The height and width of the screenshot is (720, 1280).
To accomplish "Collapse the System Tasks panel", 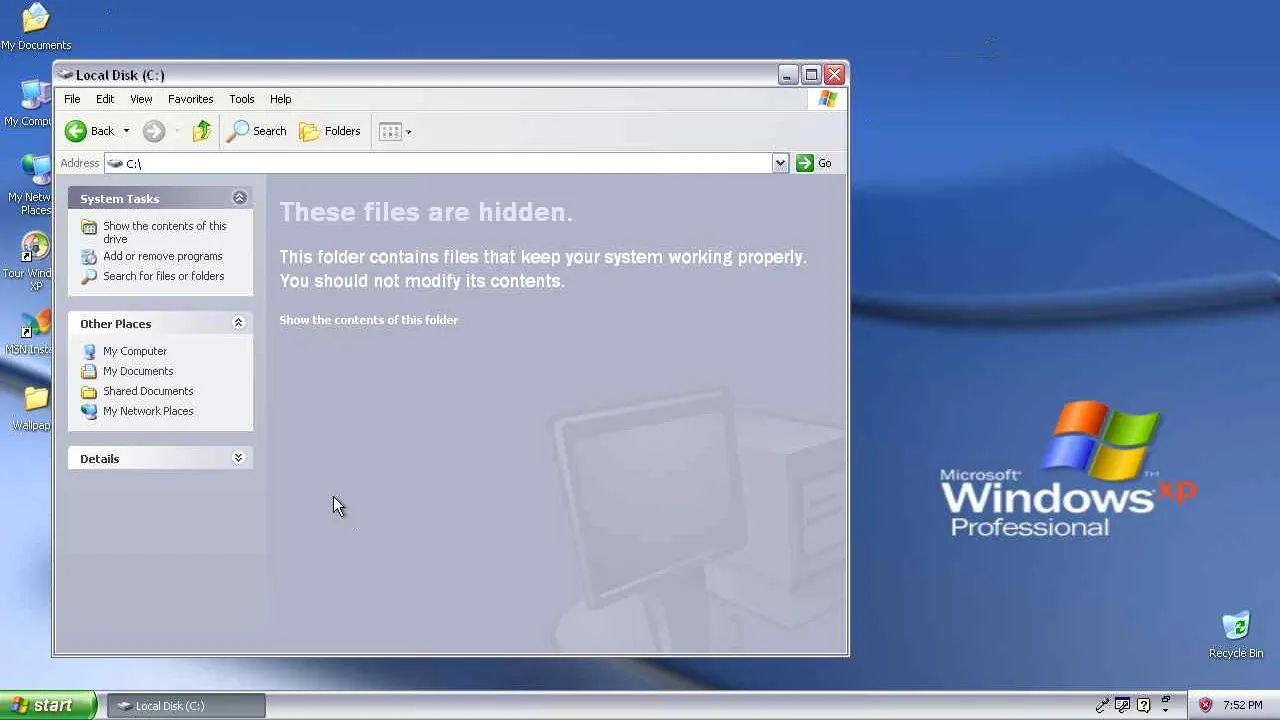I will tap(239, 198).
